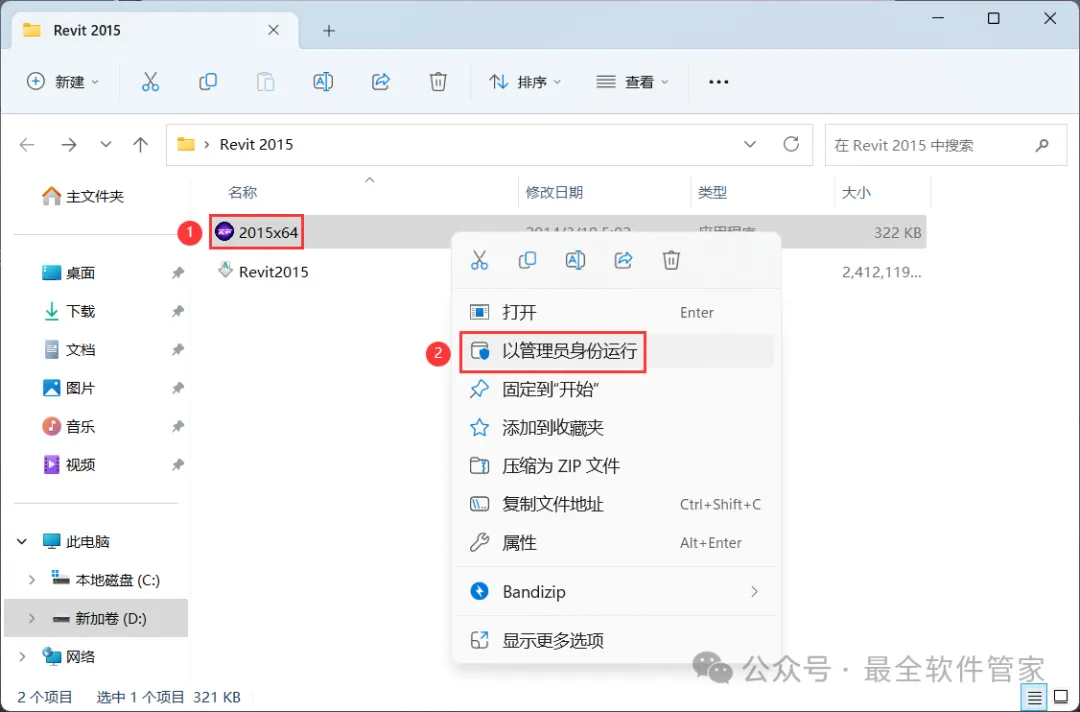The height and width of the screenshot is (712, 1080).
Task: Click the Rename icon in the context menu
Action: pyautogui.click(x=575, y=260)
